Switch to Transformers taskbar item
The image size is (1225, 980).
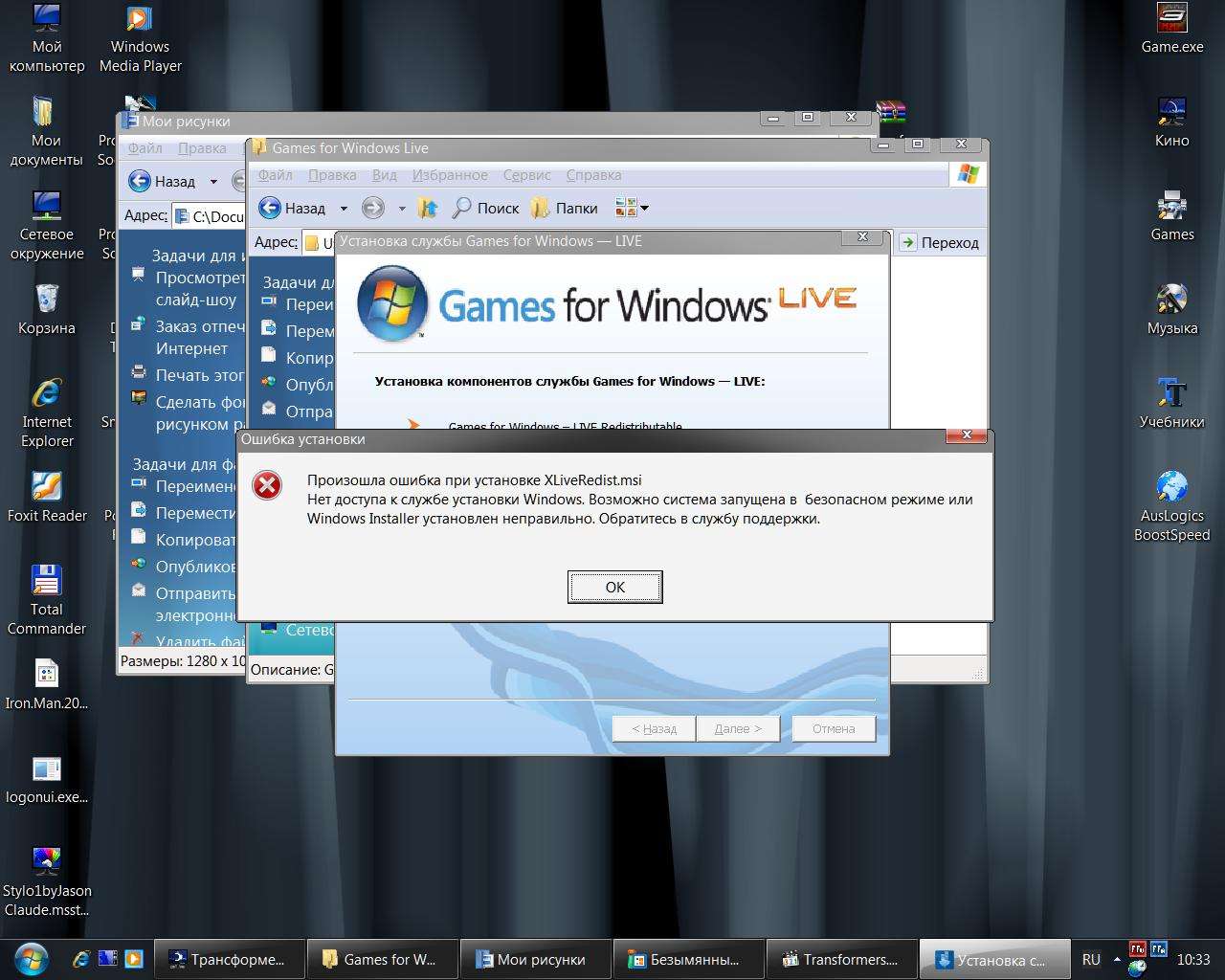click(x=841, y=959)
